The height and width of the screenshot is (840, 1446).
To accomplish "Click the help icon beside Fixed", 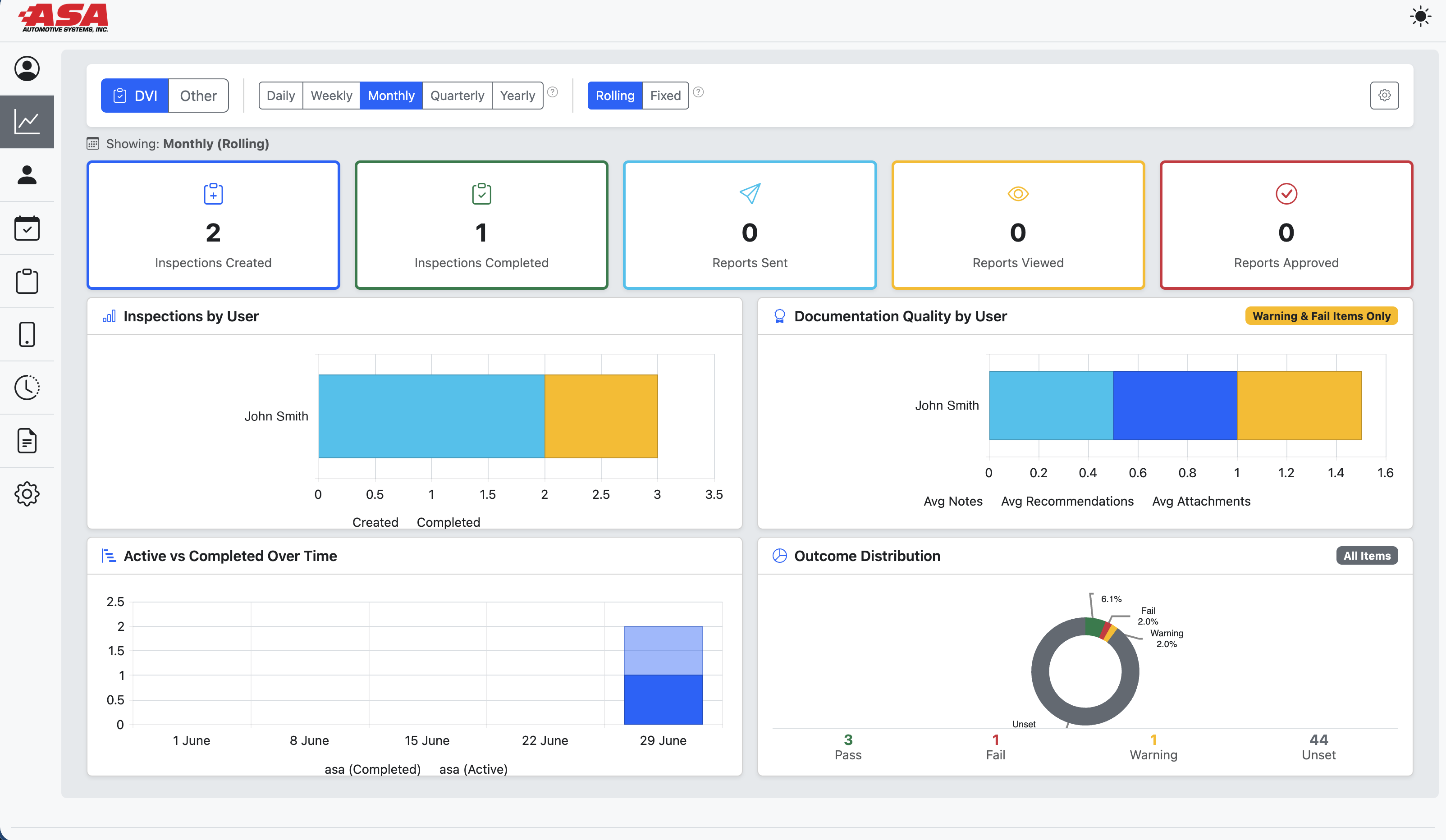I will click(698, 92).
